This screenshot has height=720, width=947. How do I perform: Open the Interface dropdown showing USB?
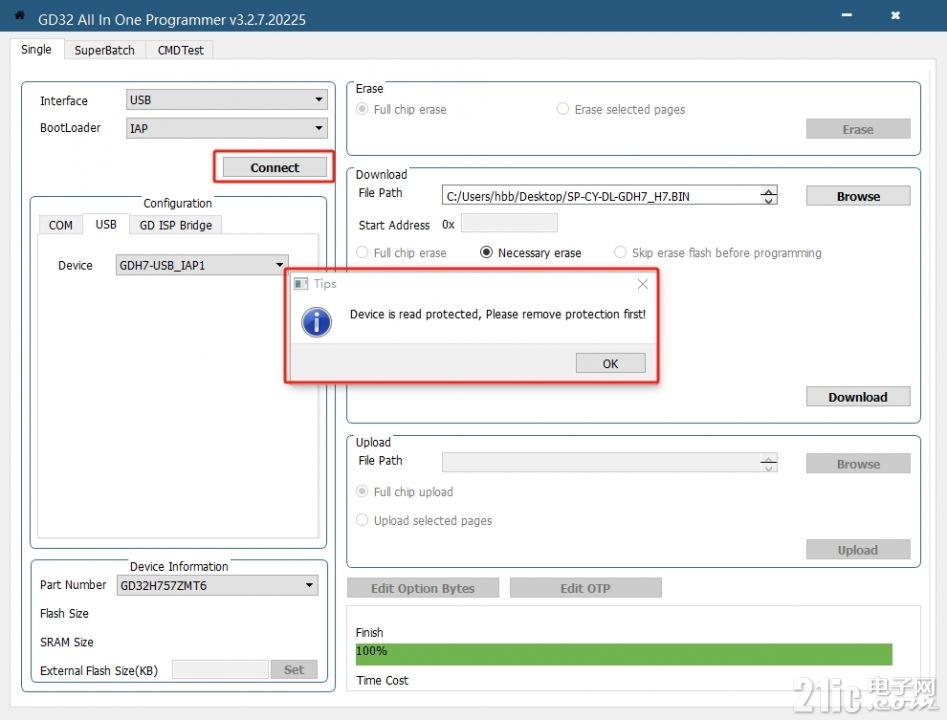click(226, 100)
